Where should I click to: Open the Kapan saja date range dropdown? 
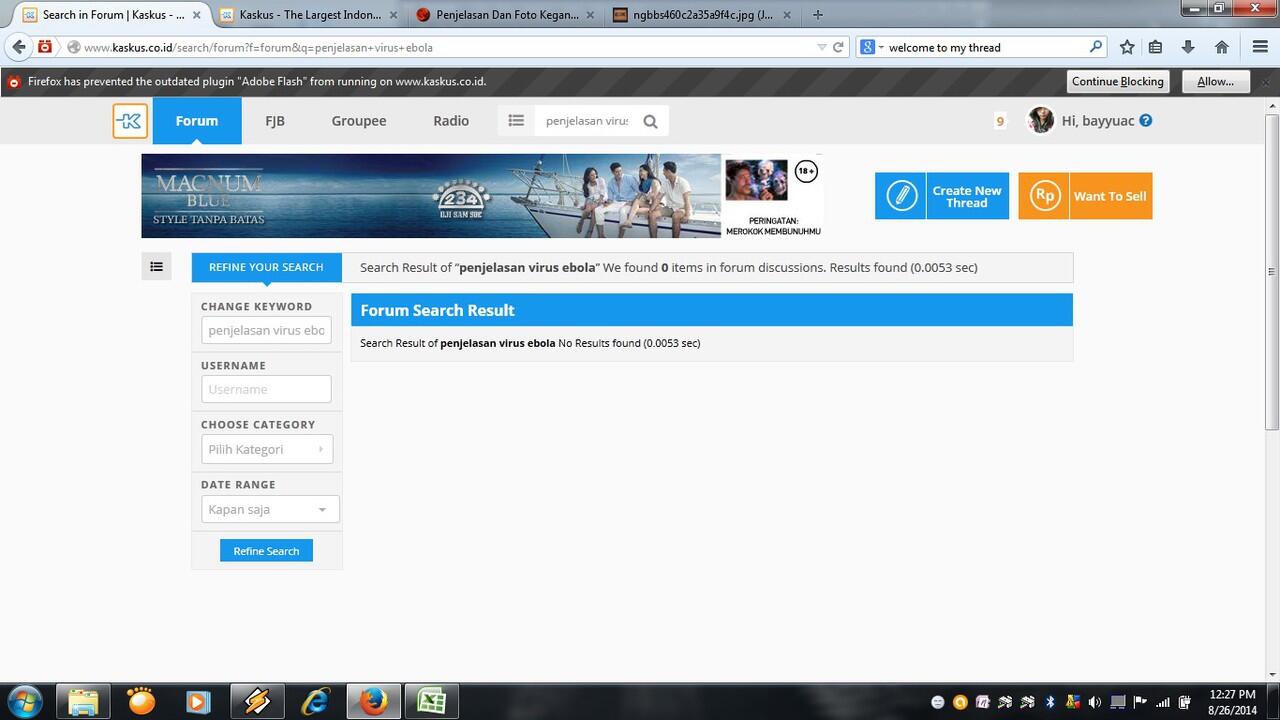tap(270, 509)
